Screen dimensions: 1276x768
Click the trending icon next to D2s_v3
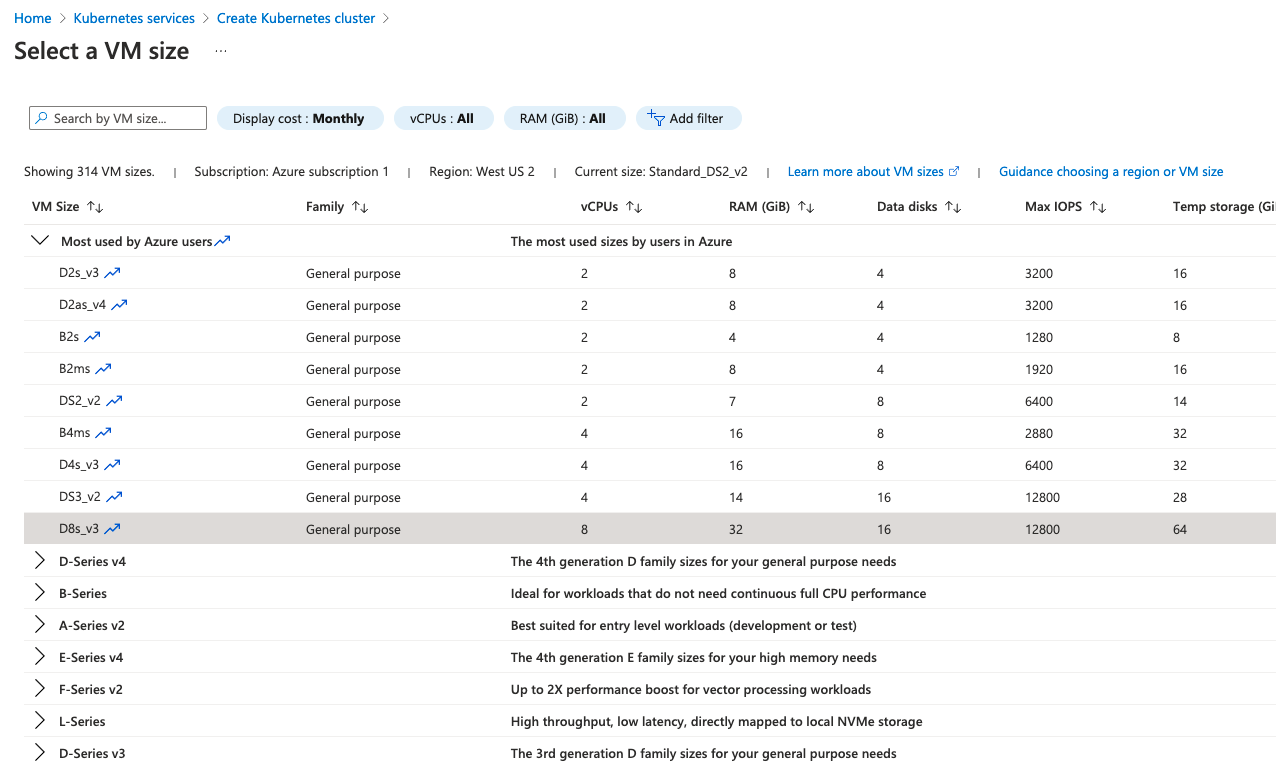pos(112,273)
